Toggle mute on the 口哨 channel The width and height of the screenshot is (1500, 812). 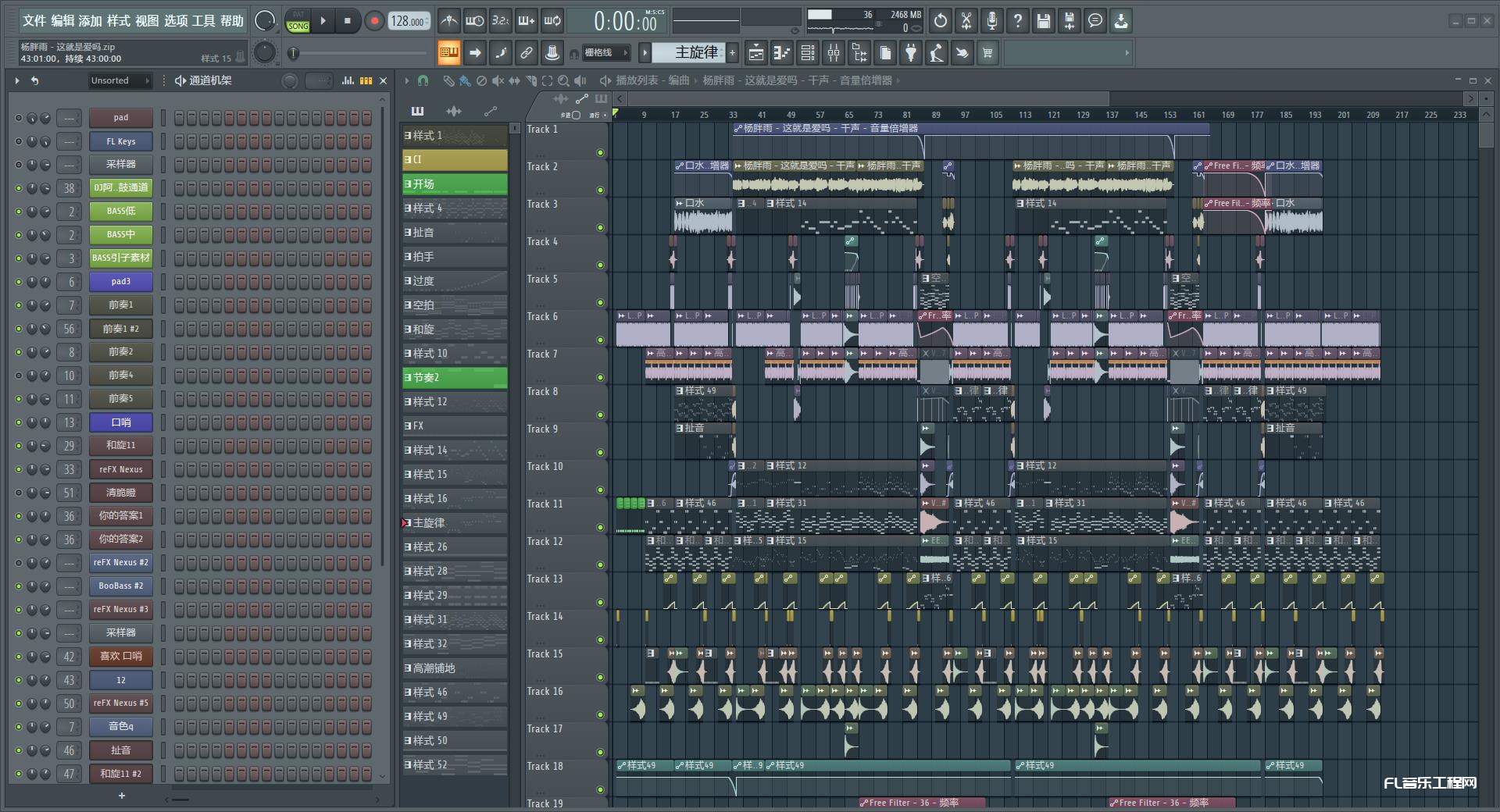pos(19,422)
